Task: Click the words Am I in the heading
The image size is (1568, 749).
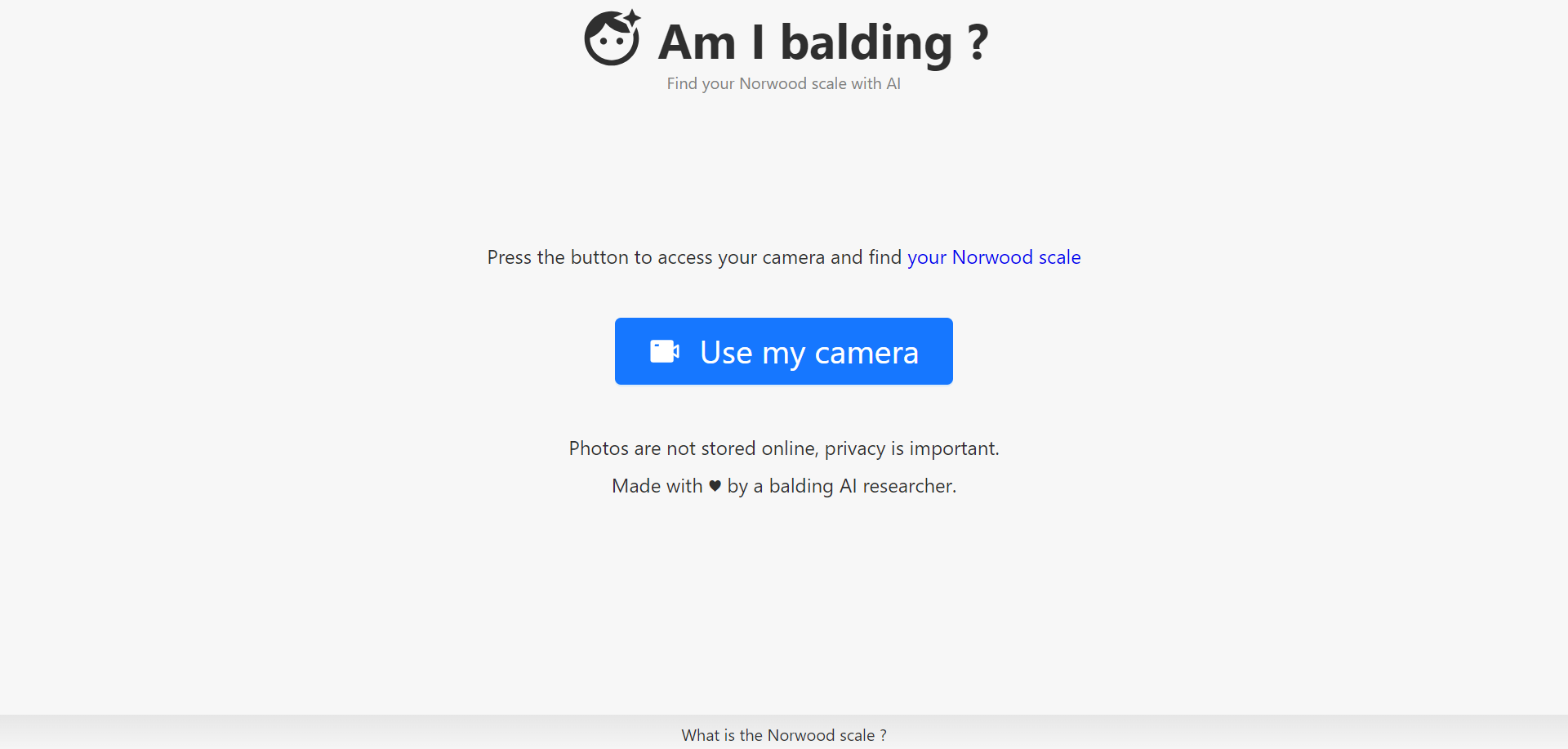Action: [x=711, y=42]
